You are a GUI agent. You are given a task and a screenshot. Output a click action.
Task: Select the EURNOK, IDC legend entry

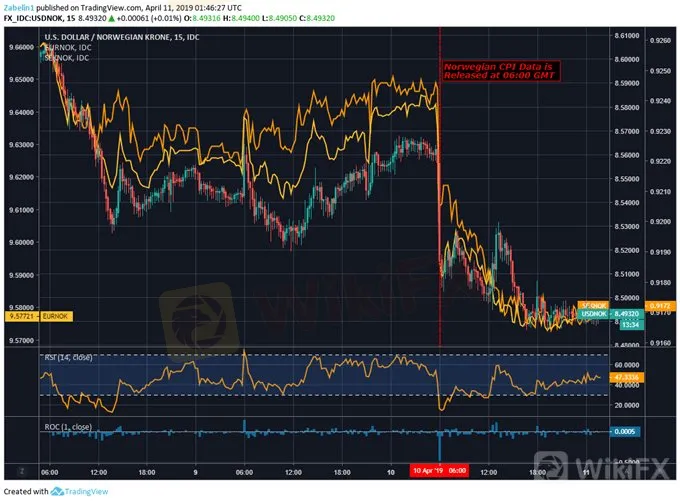click(69, 47)
